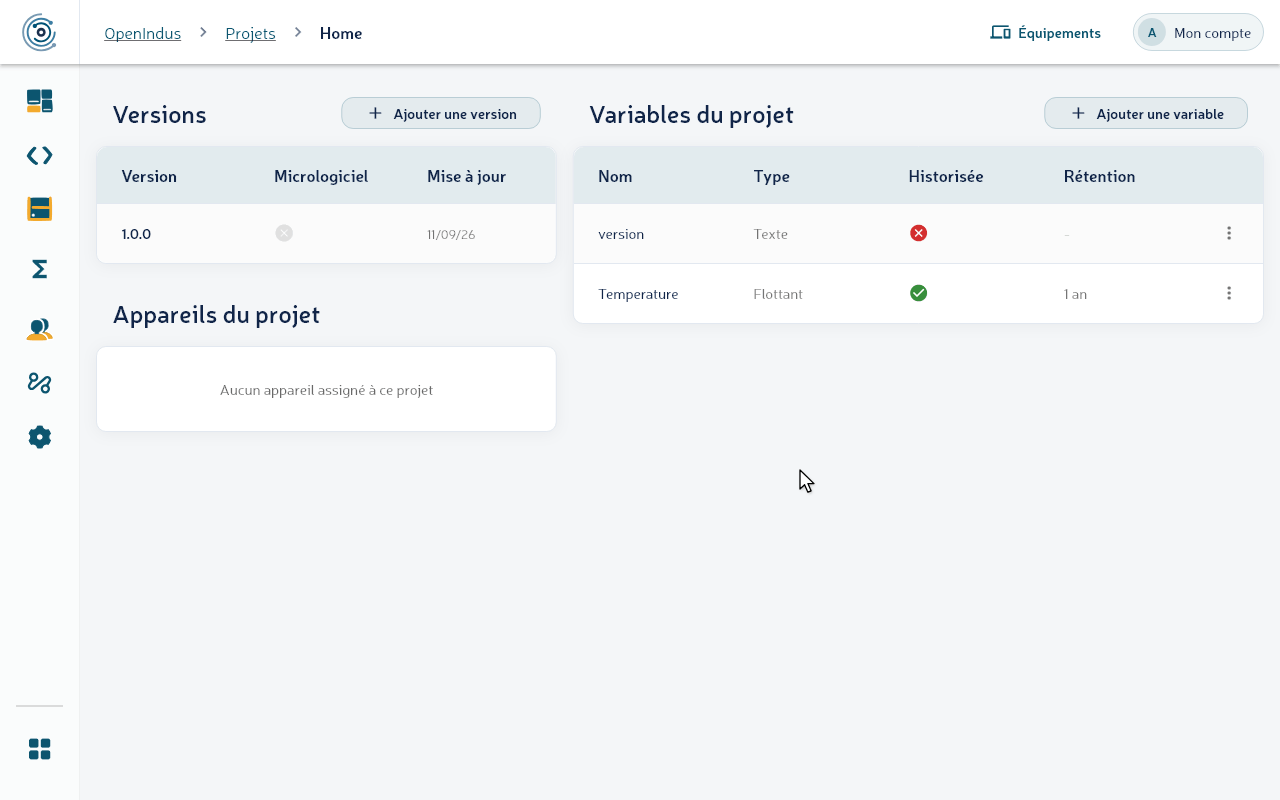Select version 1.0.0 row

click(326, 234)
